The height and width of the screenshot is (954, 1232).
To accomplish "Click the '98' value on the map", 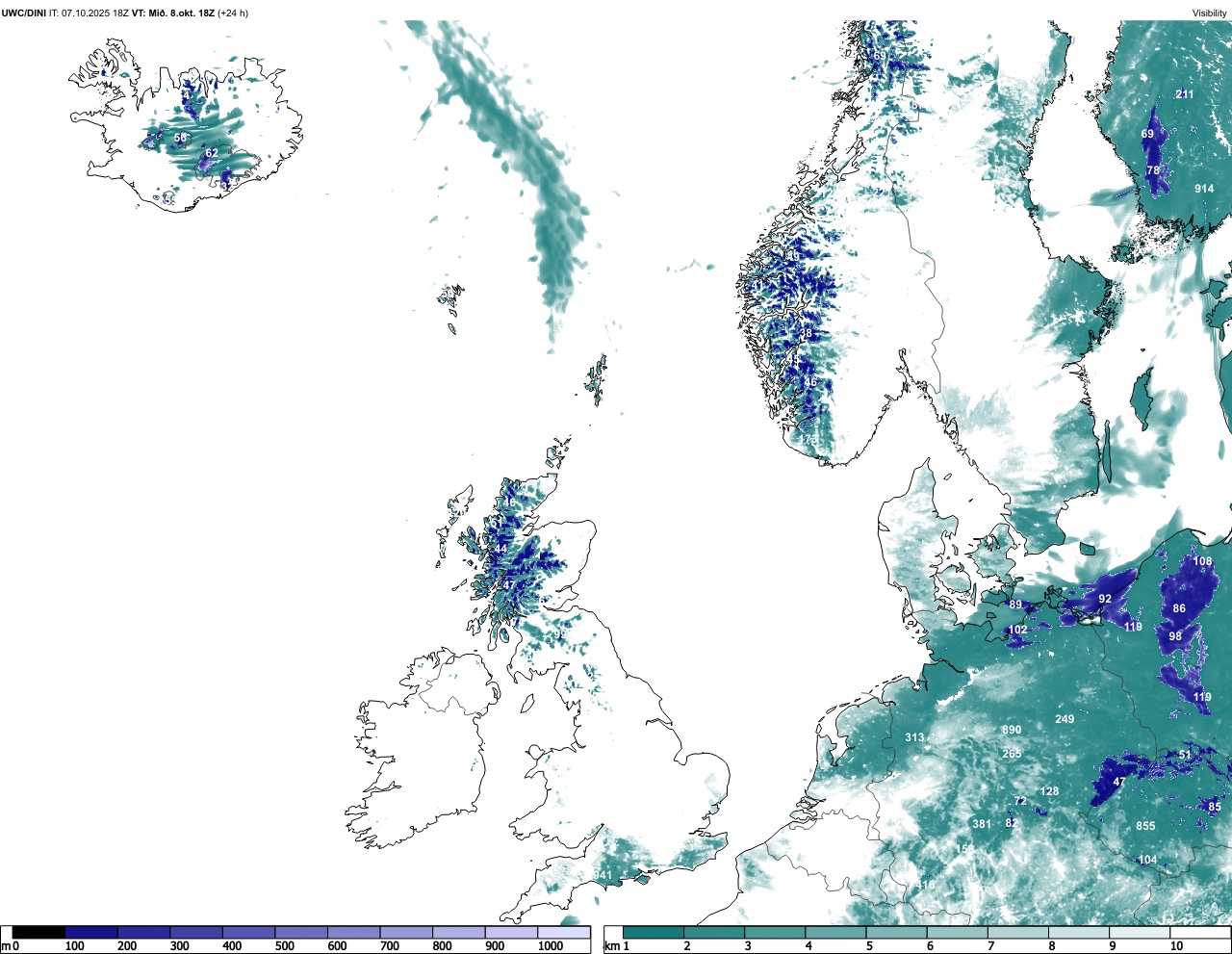I will 1175,636.
